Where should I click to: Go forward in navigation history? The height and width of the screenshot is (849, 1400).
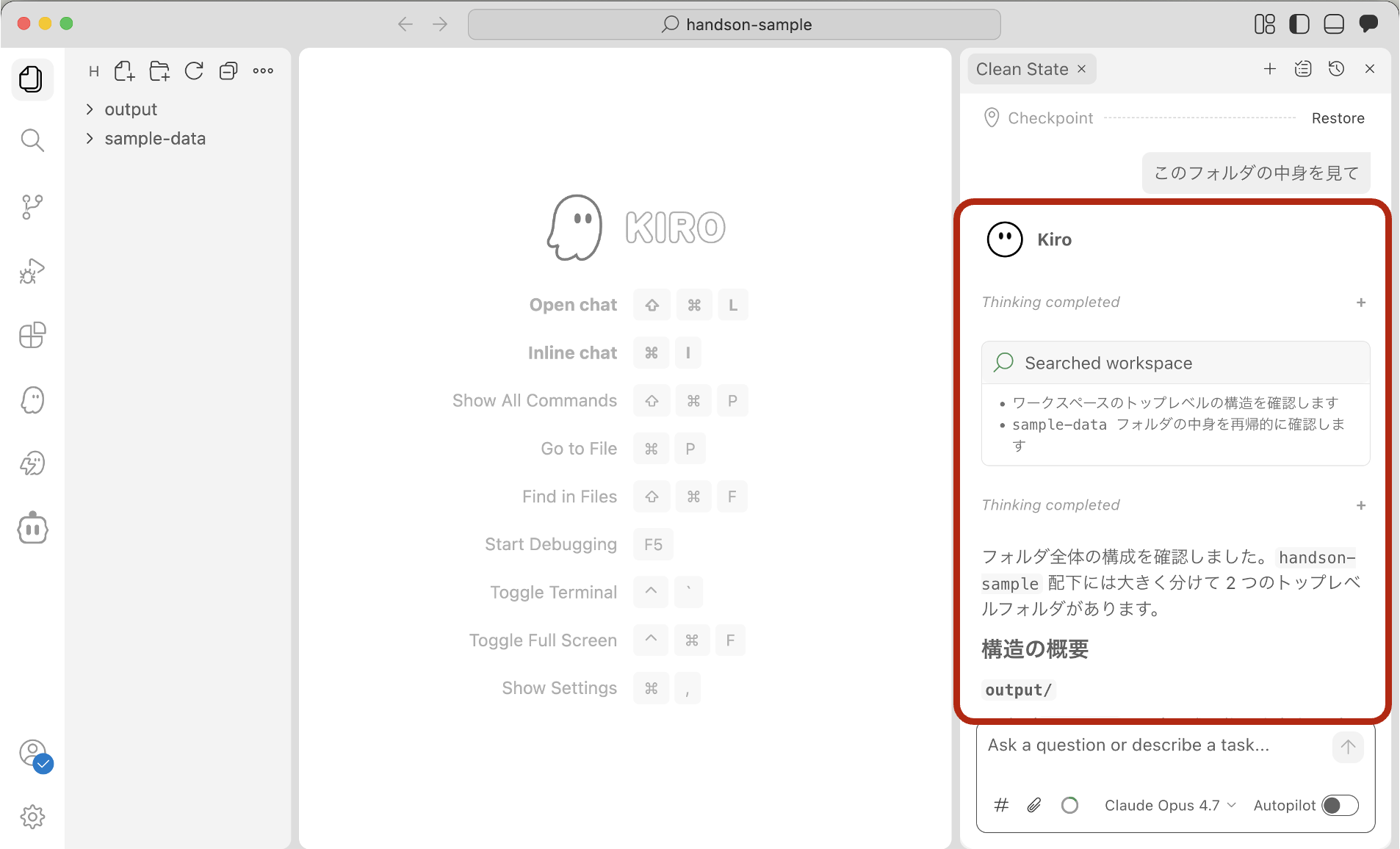[x=440, y=24]
